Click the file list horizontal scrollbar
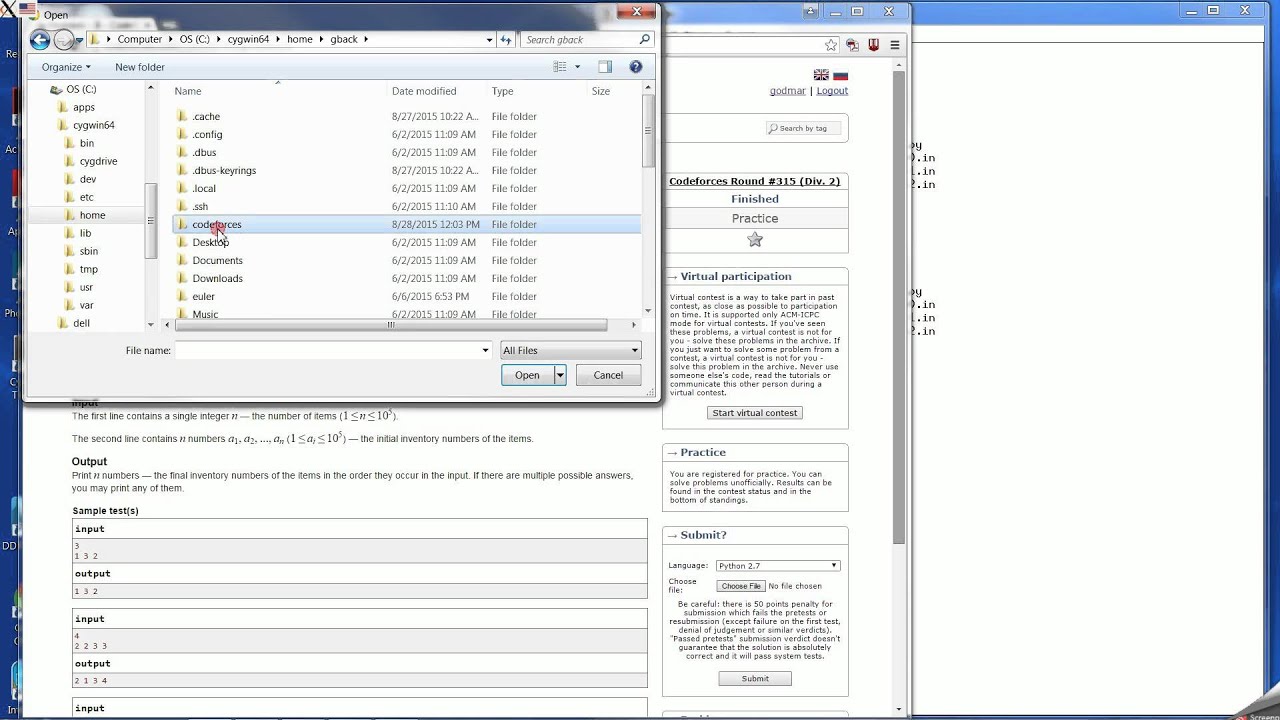Viewport: 1280px width, 720px height. [392, 325]
